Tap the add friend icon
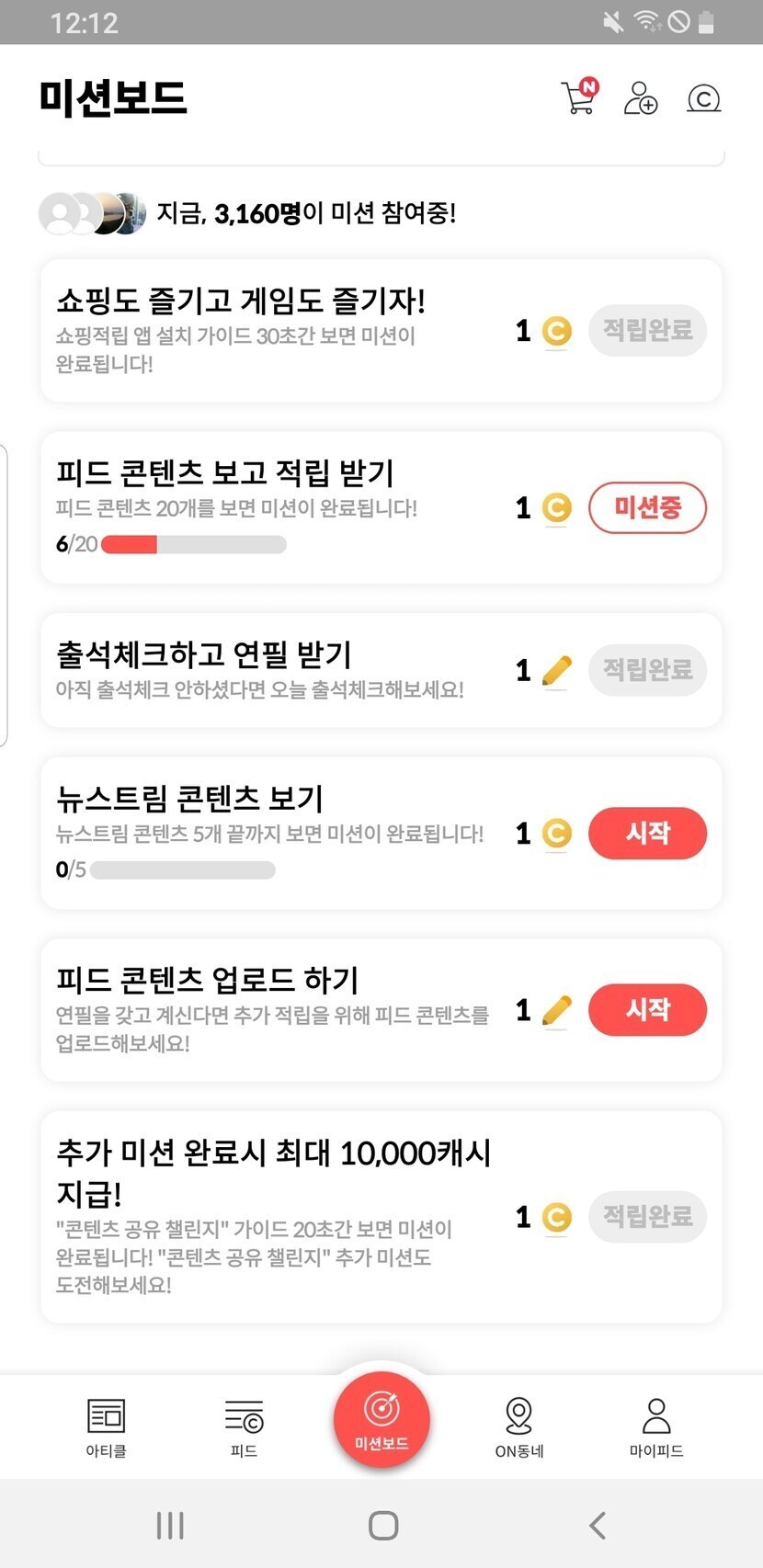The width and height of the screenshot is (763, 1568). point(641,97)
